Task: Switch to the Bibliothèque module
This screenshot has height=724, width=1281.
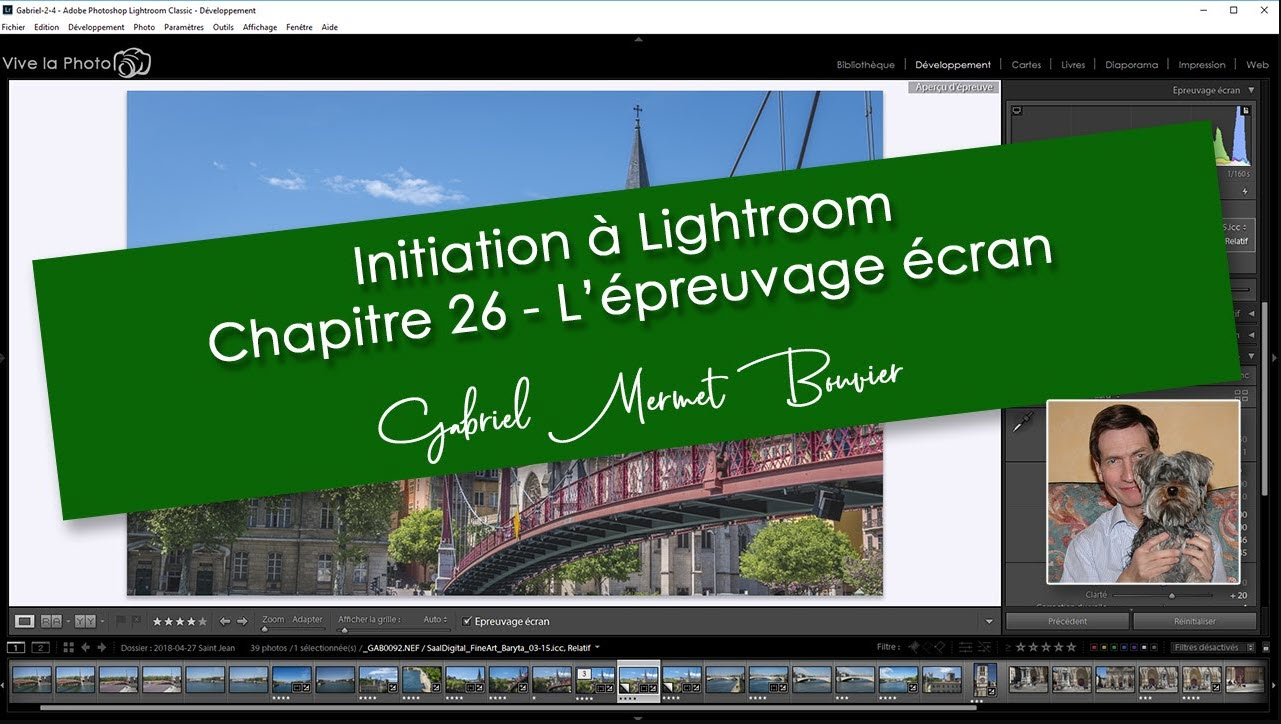Action: click(865, 65)
